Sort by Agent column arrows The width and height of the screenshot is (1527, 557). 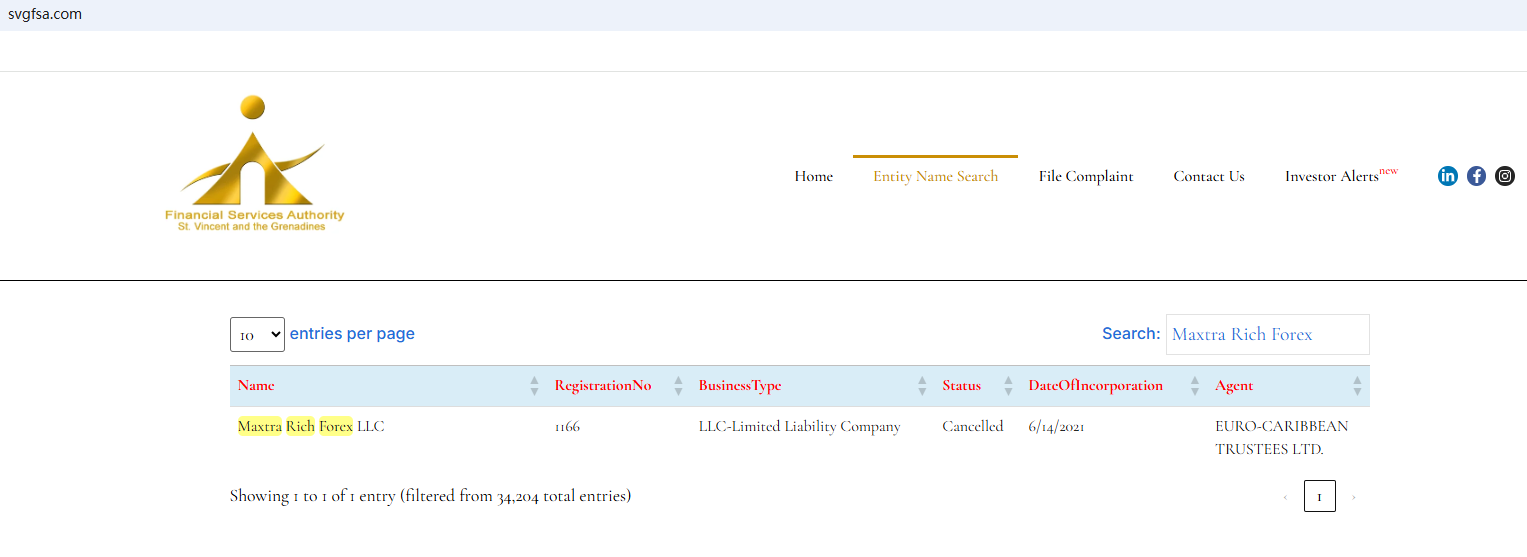(x=1357, y=386)
